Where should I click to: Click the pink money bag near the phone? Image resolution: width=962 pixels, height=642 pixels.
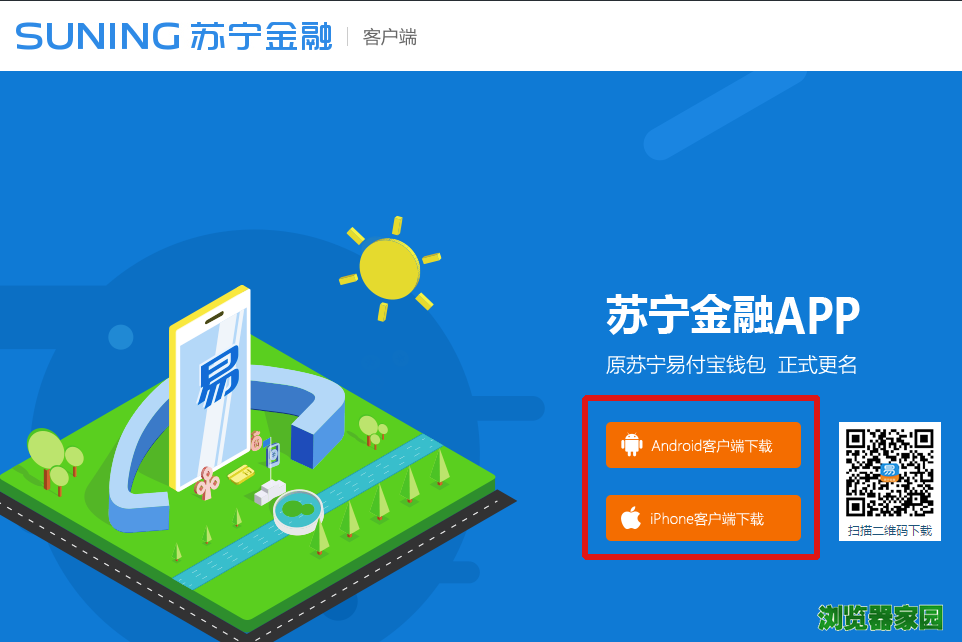[256, 440]
